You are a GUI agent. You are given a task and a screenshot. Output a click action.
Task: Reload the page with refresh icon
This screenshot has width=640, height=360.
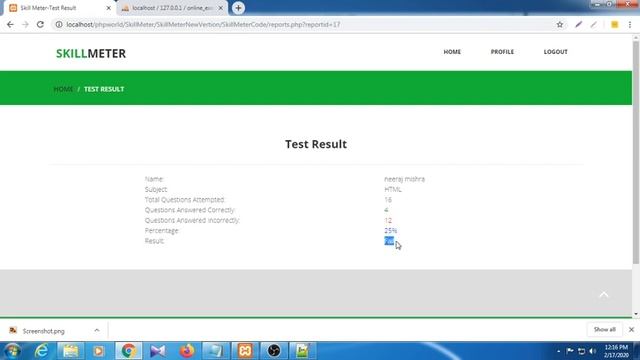click(40, 24)
